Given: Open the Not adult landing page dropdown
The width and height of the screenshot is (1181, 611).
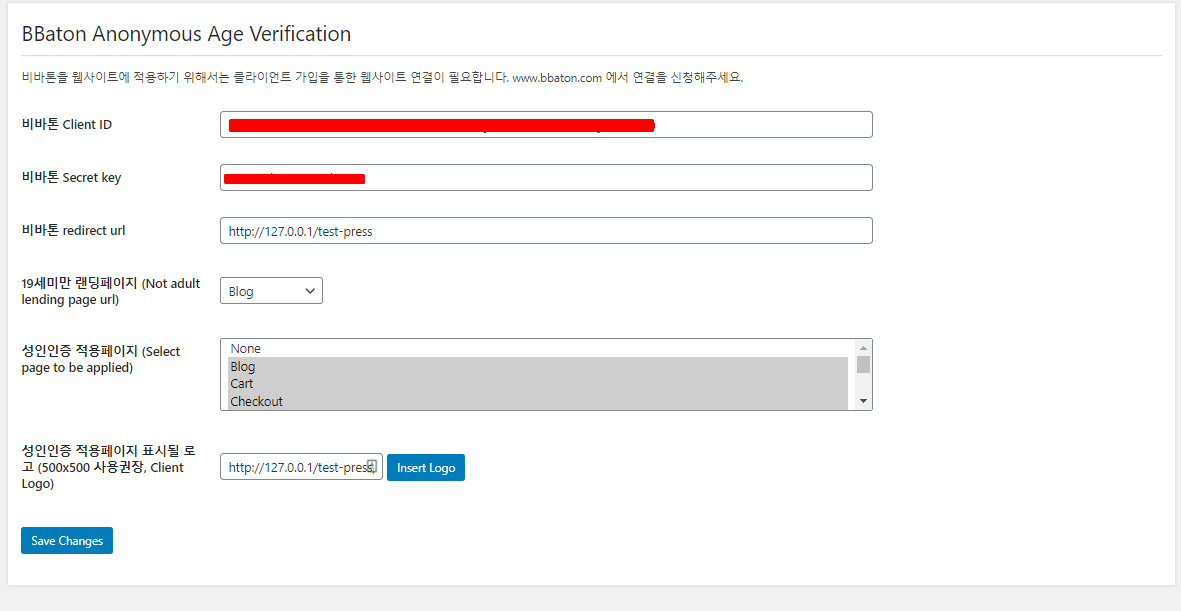Looking at the screenshot, I should tap(271, 291).
